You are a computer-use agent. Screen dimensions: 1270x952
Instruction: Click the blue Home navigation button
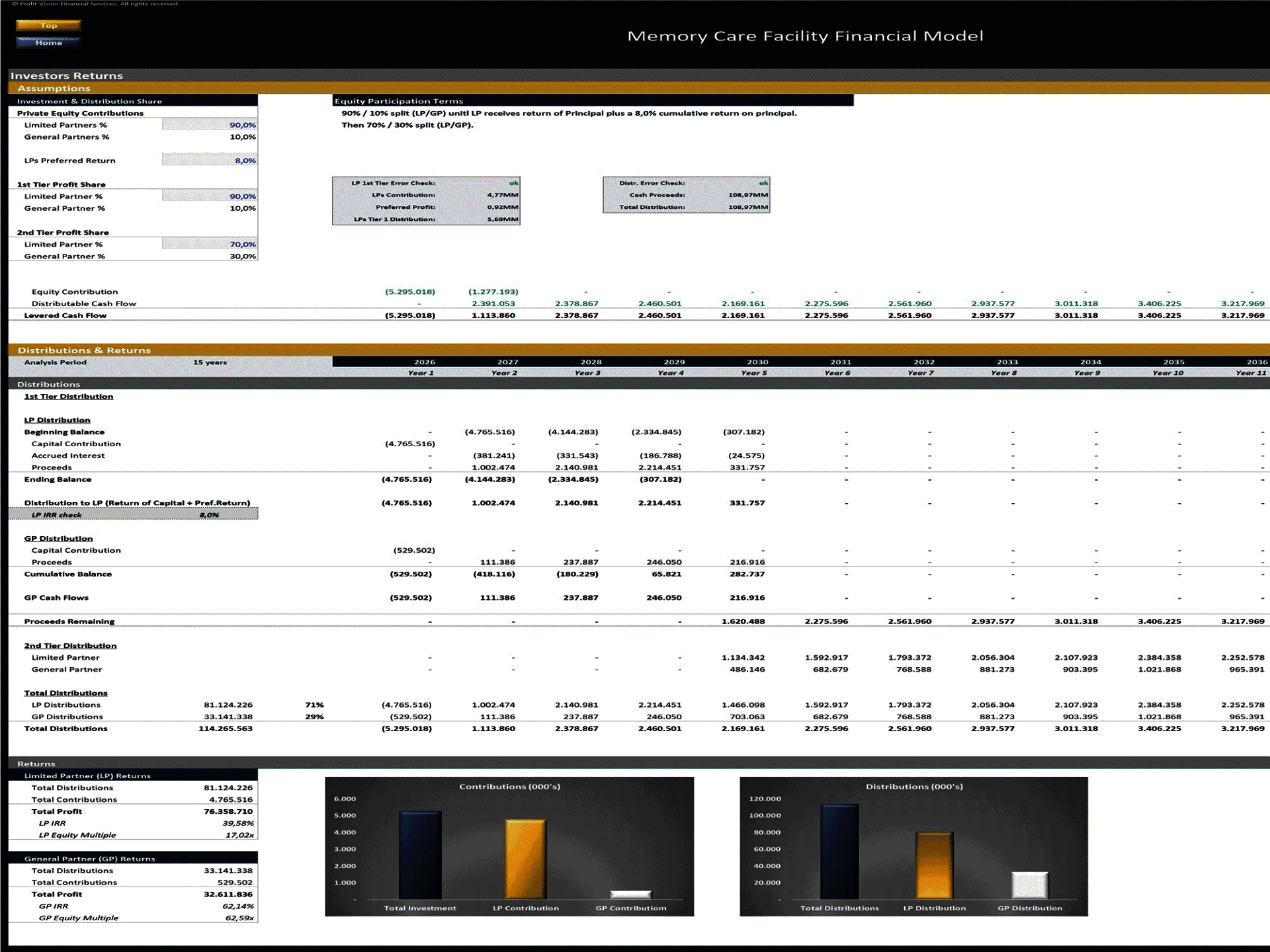click(x=50, y=42)
